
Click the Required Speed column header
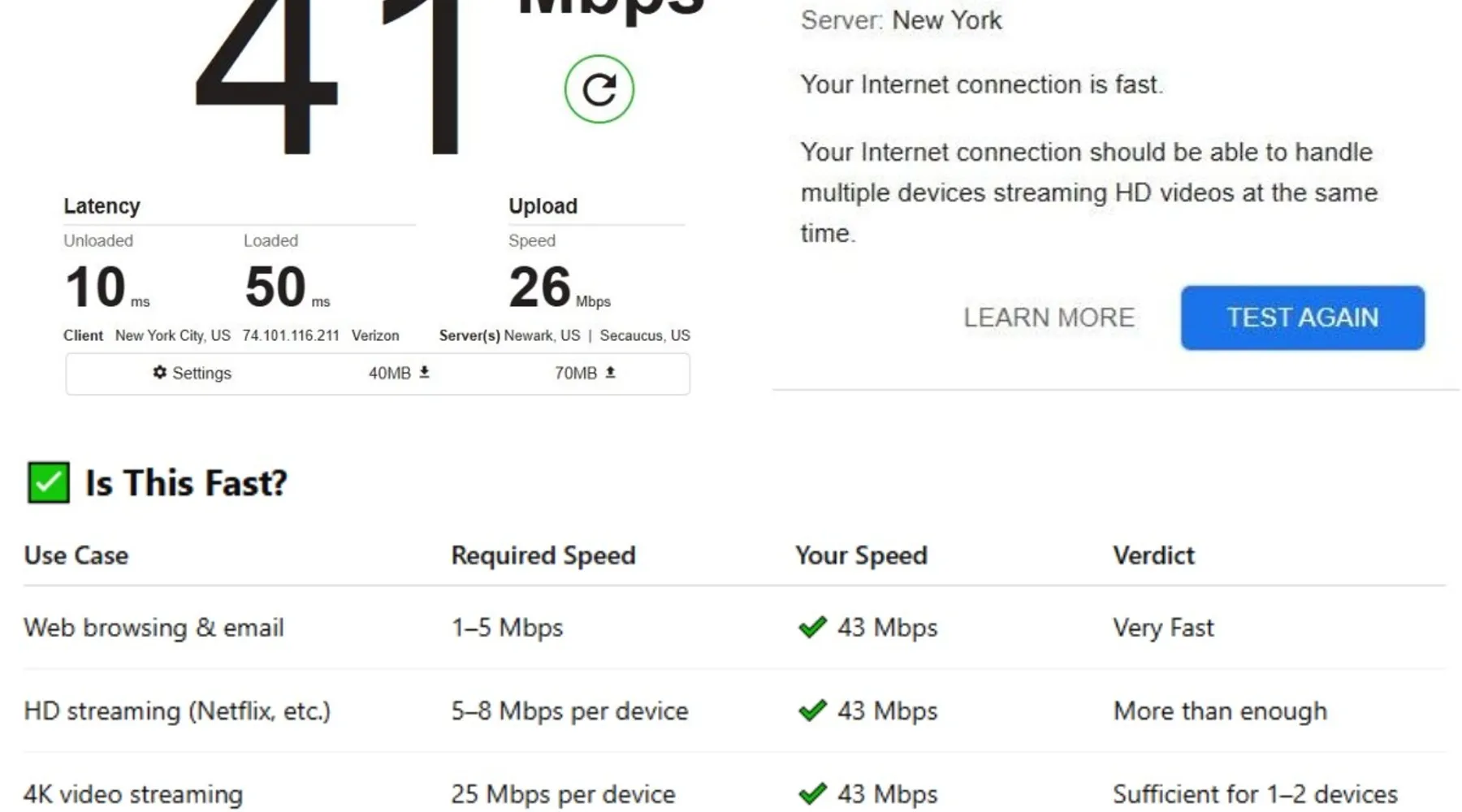click(543, 555)
